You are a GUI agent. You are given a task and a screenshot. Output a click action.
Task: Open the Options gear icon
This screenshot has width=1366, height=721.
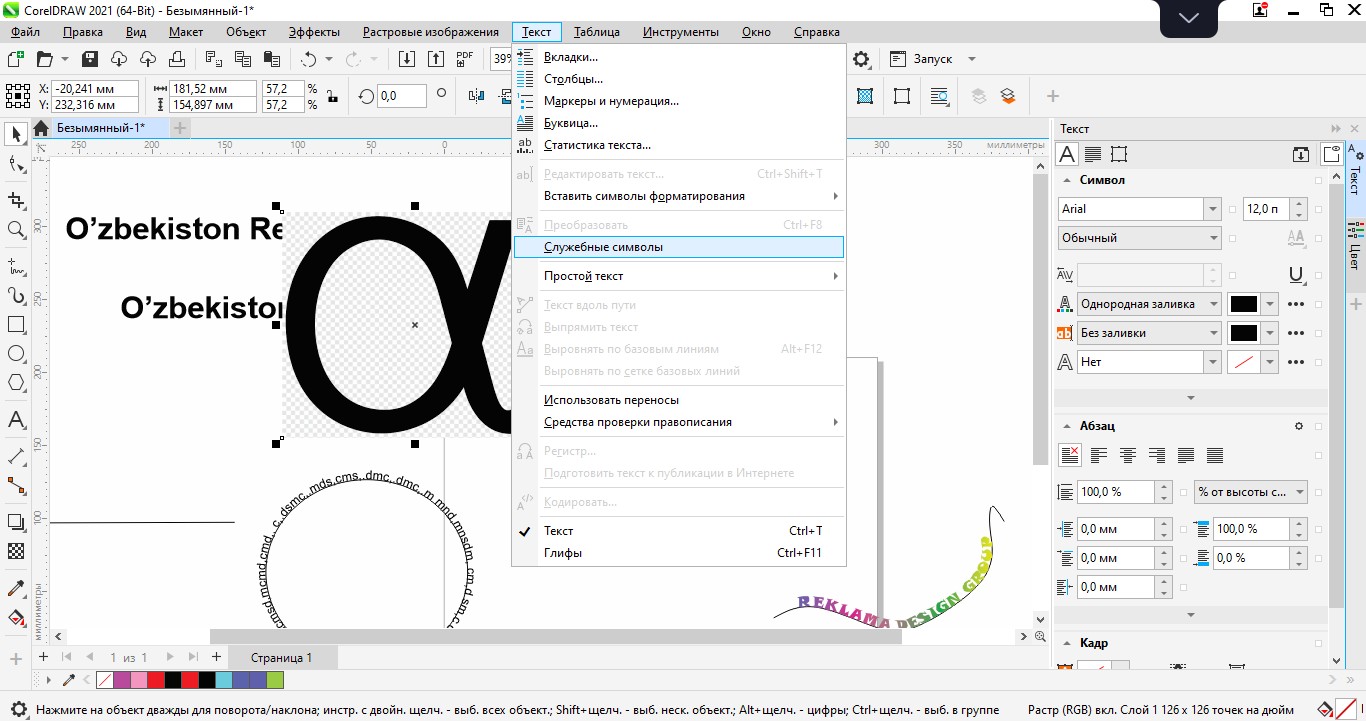coord(861,59)
